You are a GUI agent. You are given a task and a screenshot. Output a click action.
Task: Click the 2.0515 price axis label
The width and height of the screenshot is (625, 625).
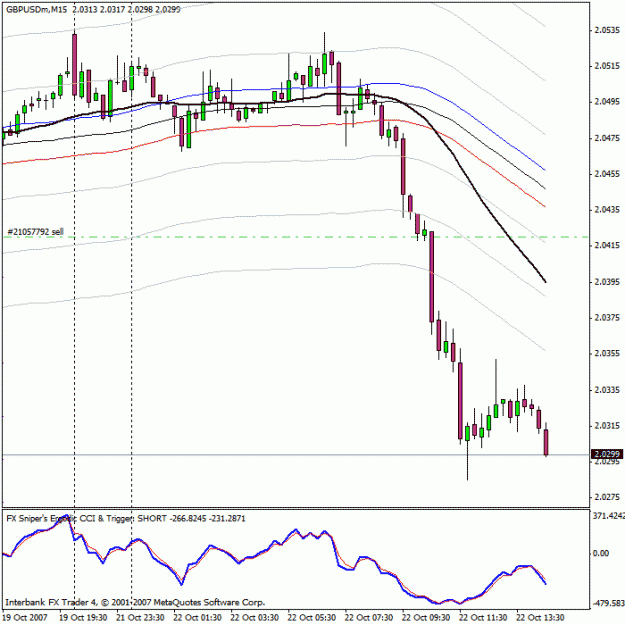pos(607,66)
